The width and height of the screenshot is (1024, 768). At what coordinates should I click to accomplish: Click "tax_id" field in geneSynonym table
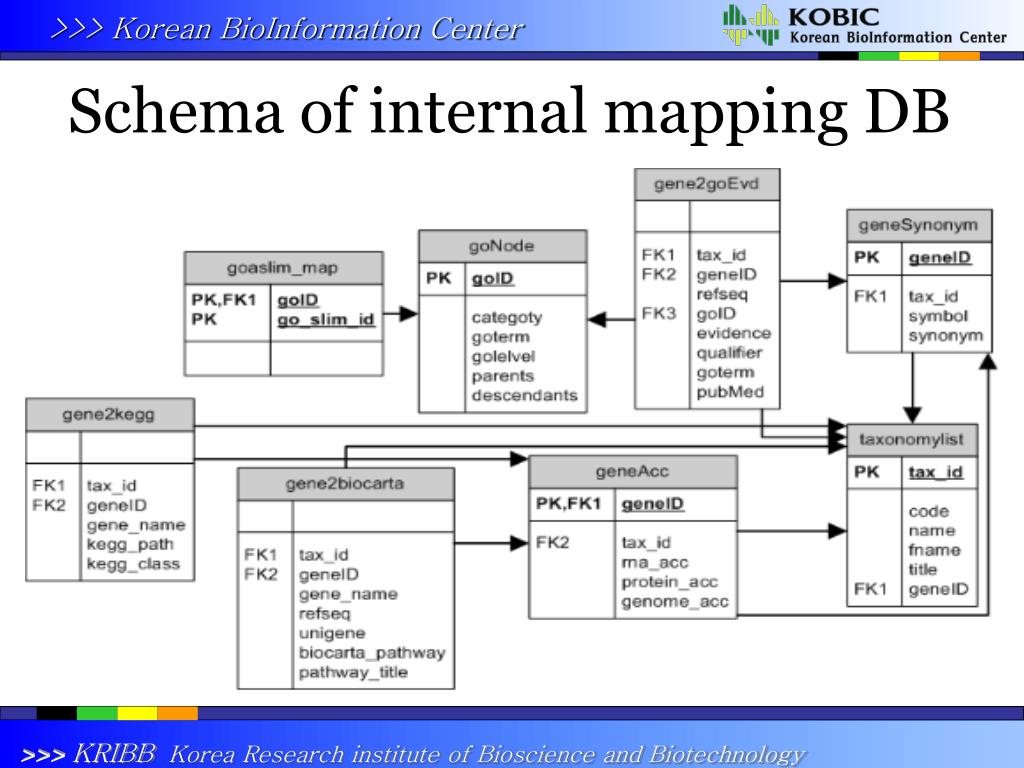933,296
